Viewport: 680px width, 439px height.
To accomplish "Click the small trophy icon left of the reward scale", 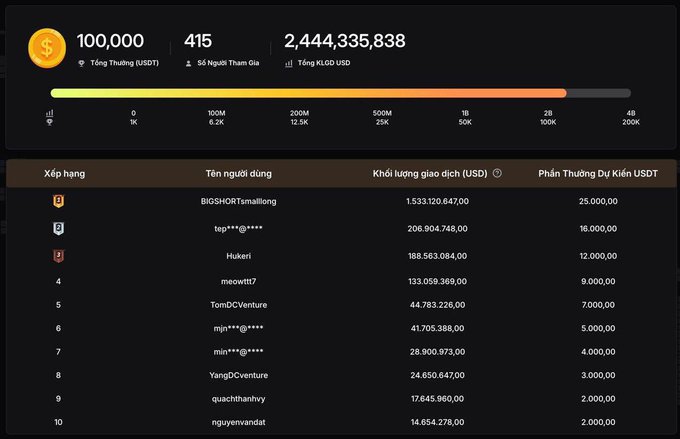I will click(49, 122).
